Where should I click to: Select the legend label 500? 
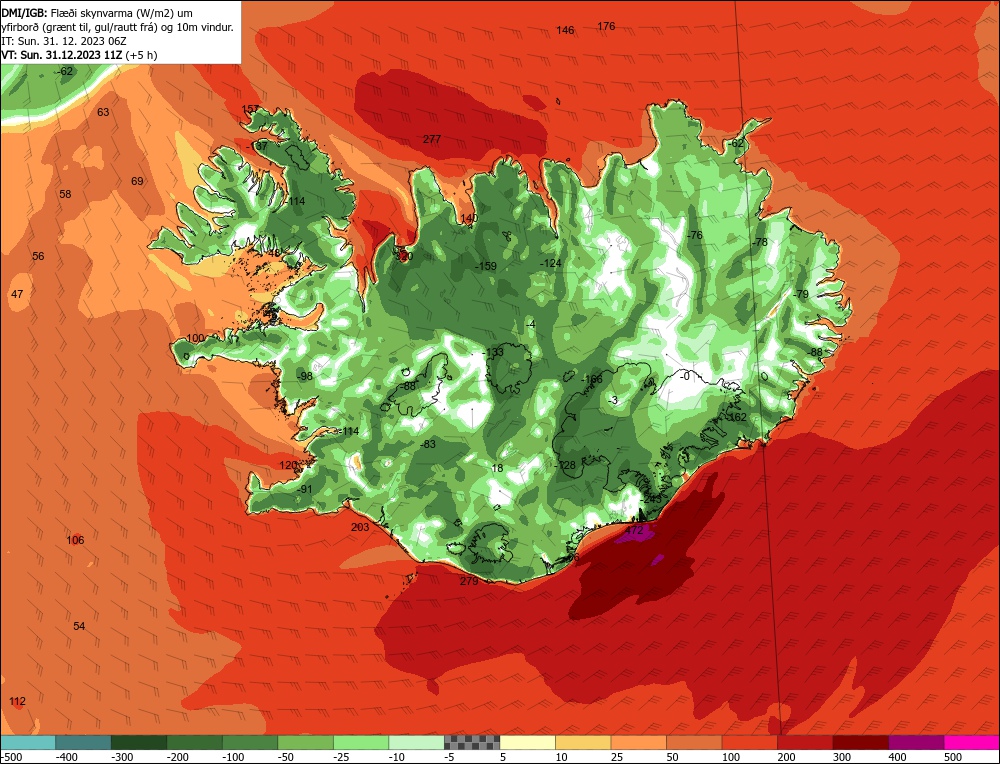pos(953,757)
